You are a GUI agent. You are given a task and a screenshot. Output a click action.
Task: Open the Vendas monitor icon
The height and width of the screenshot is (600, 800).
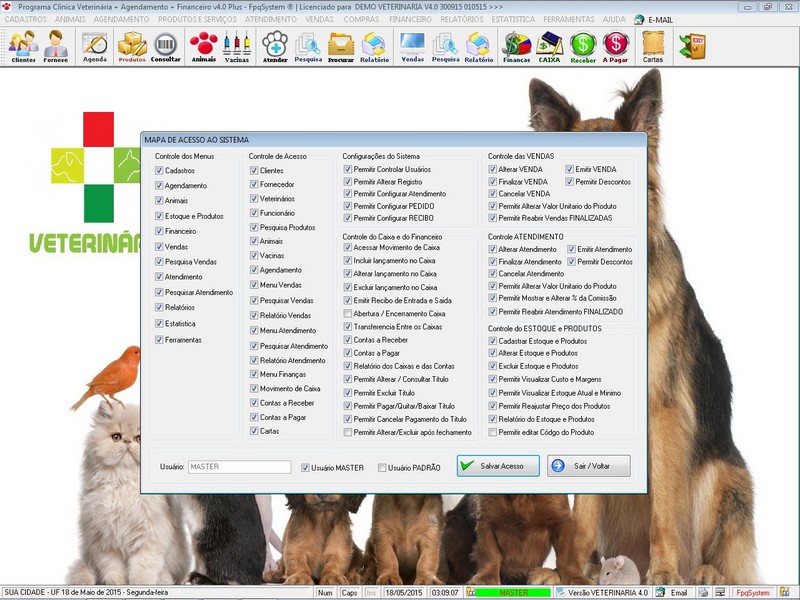click(412, 46)
